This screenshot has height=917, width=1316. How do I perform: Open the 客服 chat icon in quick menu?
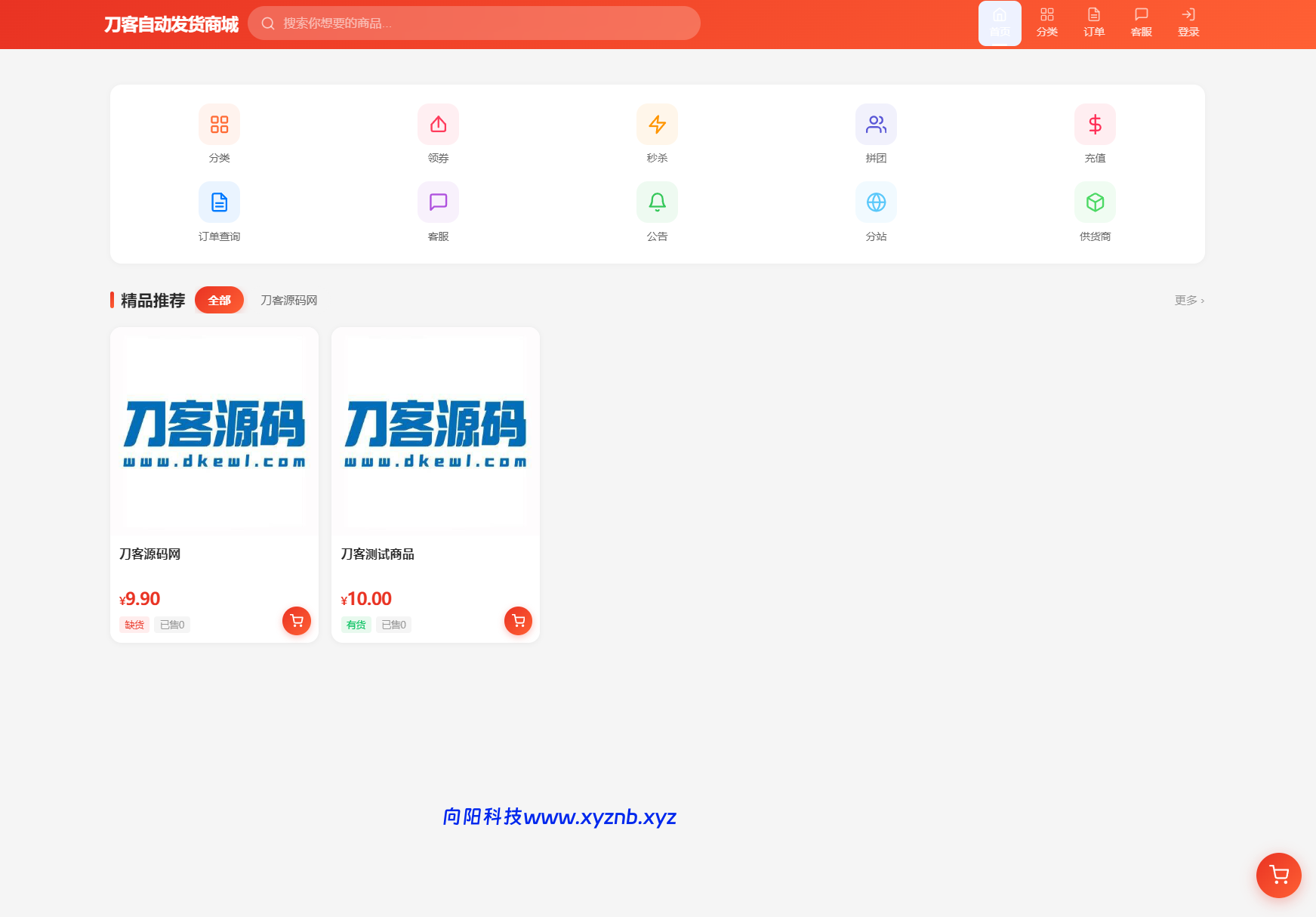(437, 202)
